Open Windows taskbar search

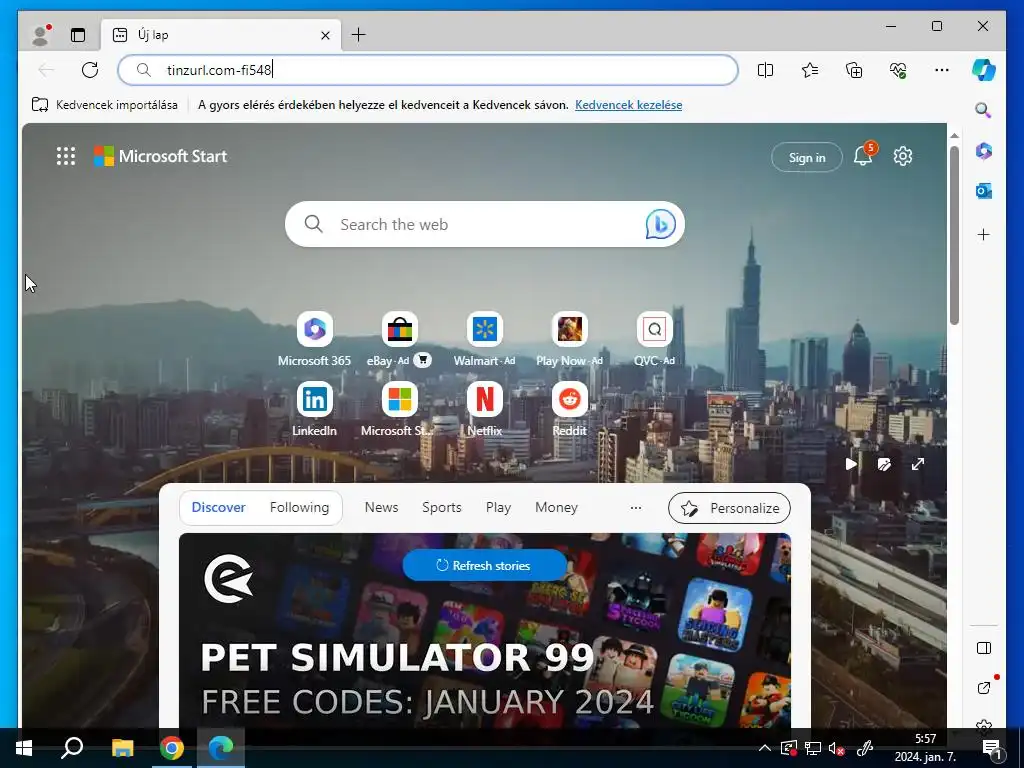[x=72, y=748]
